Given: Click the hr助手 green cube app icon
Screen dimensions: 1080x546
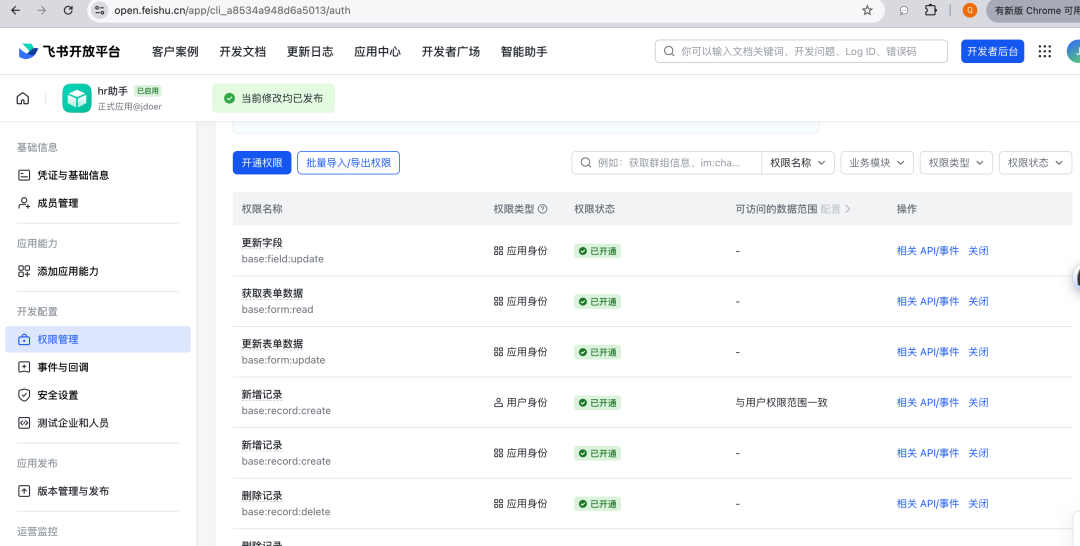Looking at the screenshot, I should click(77, 98).
